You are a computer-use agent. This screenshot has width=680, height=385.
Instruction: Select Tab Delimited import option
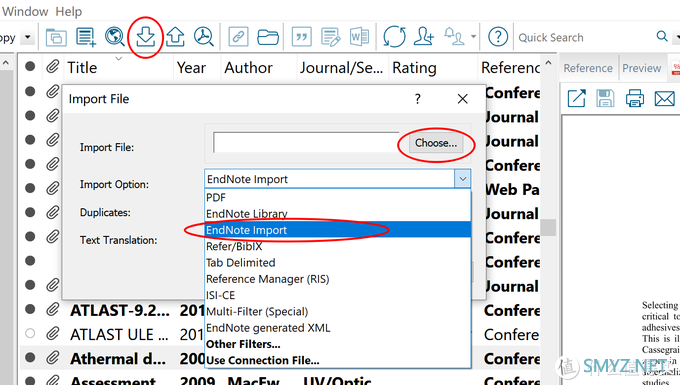point(338,262)
